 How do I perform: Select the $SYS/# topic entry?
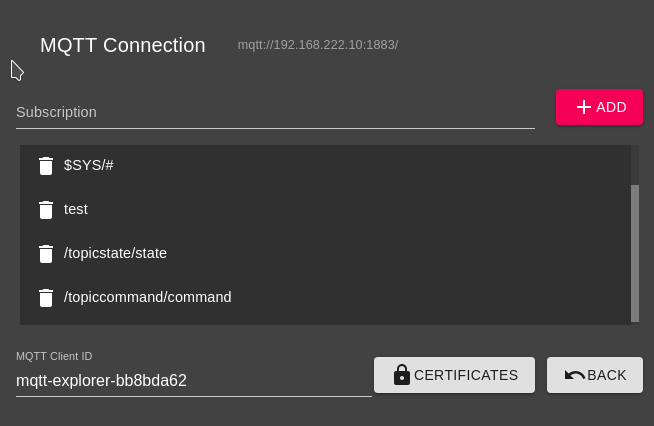tap(89, 165)
